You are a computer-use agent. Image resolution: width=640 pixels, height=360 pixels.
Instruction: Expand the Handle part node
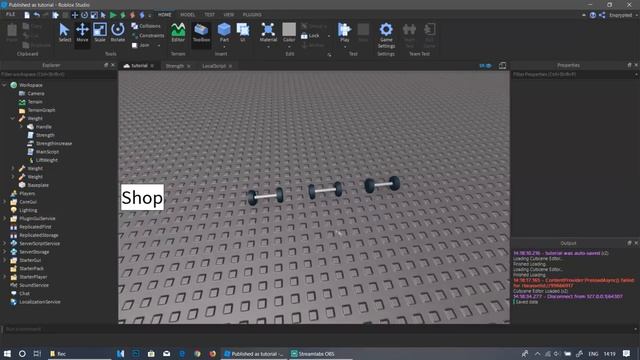pyautogui.click(x=21, y=127)
